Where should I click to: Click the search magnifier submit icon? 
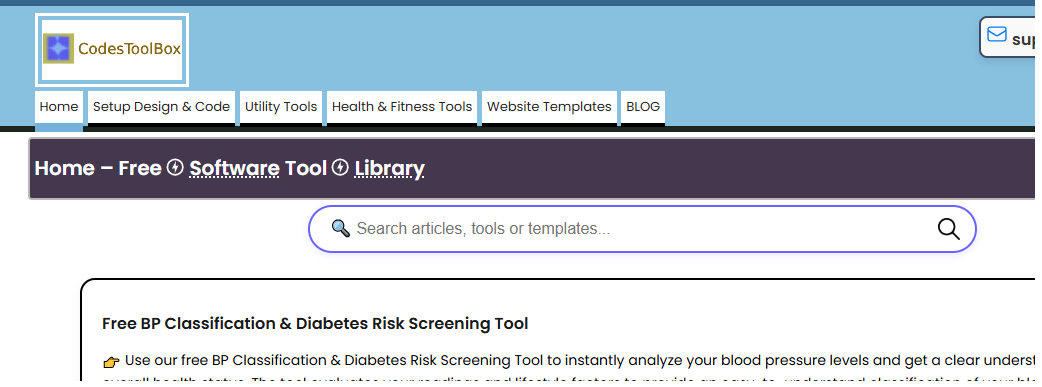(x=948, y=229)
